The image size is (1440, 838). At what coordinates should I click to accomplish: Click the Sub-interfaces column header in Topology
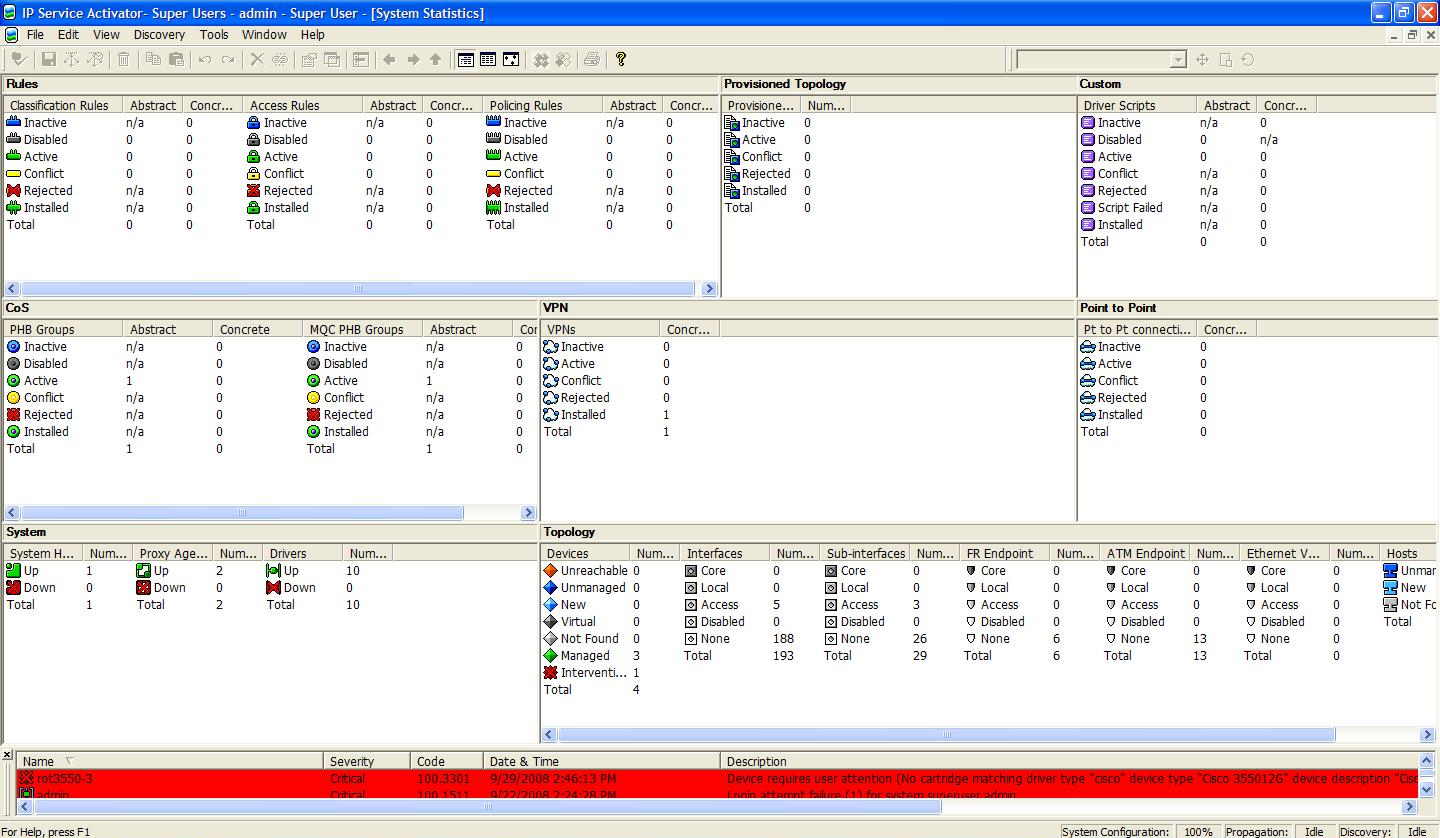pos(866,553)
